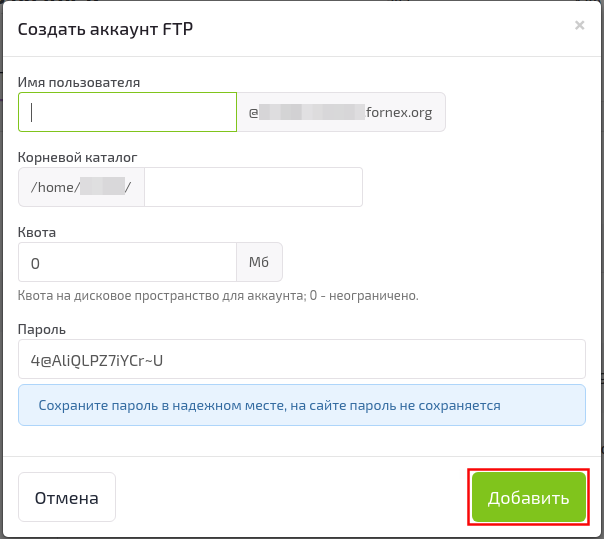604x539 pixels.
Task: Click the Пароль label
Action: pyautogui.click(x=41, y=329)
